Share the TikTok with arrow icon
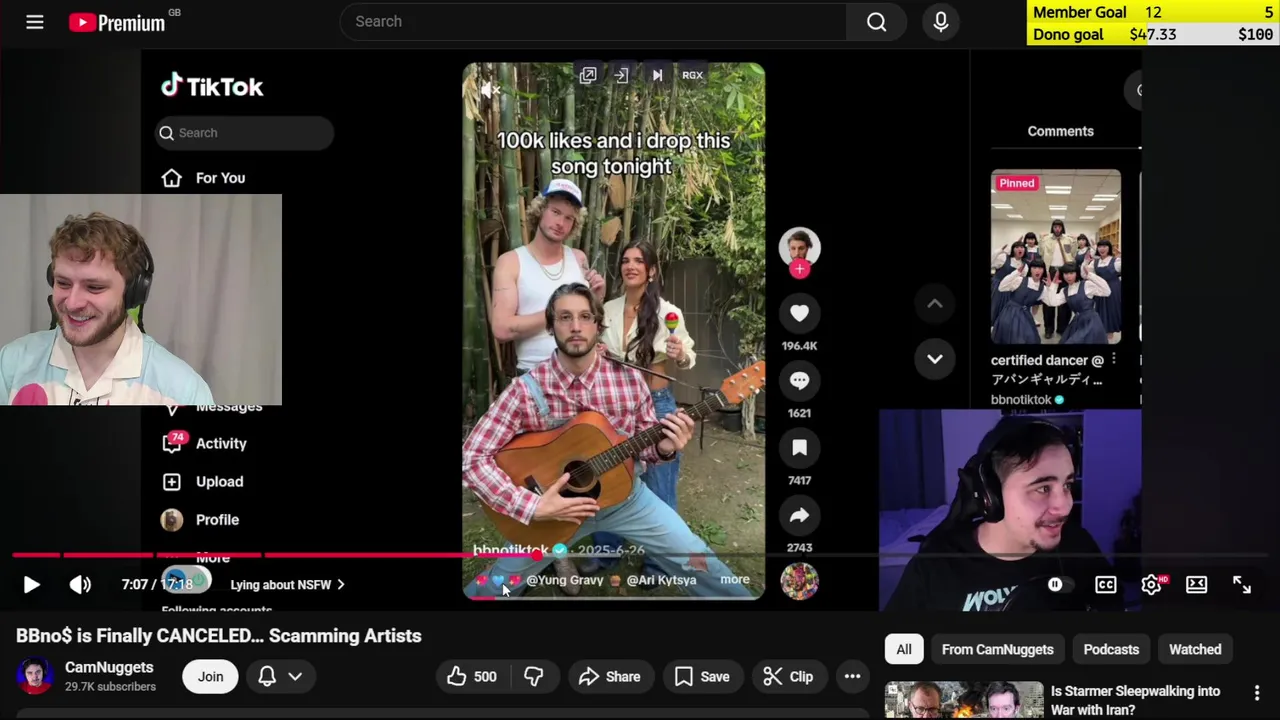This screenshot has width=1280, height=720. click(799, 515)
